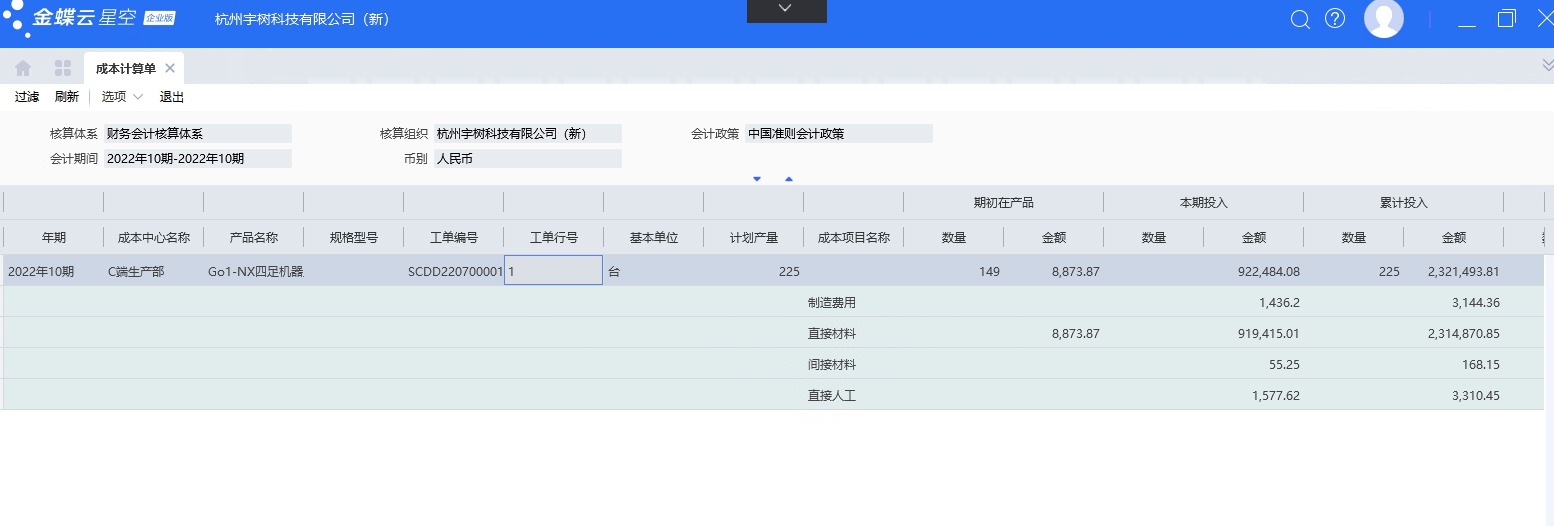Click the 3,310.45 amount cell

pos(1454,395)
